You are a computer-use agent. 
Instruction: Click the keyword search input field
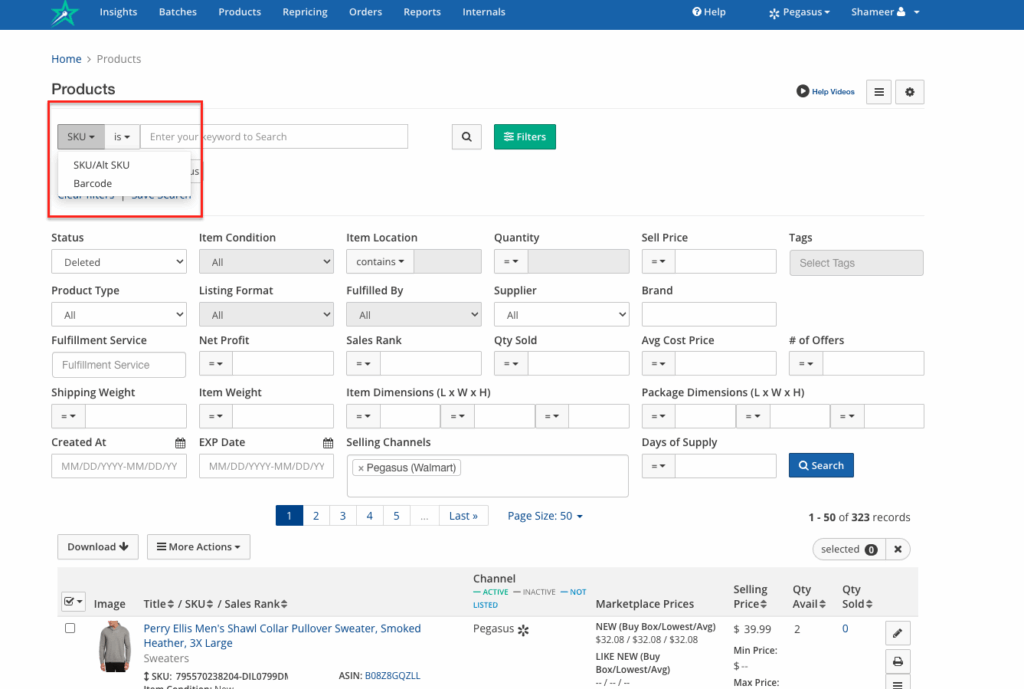[273, 137]
